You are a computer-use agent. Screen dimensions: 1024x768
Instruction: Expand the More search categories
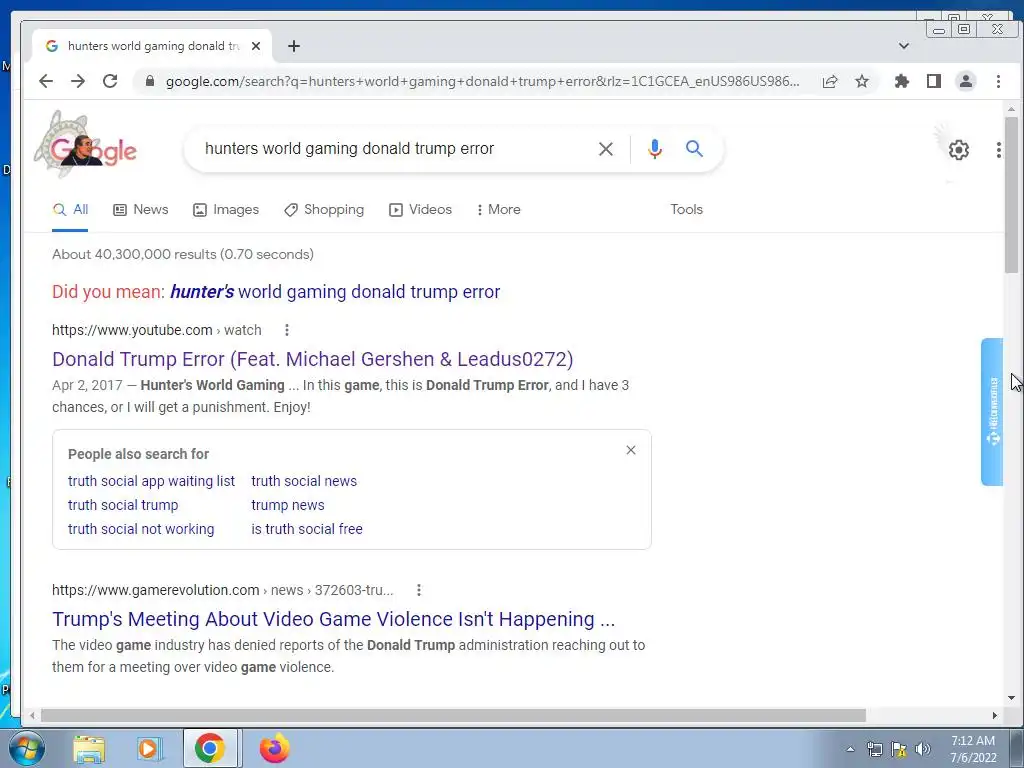[499, 210]
